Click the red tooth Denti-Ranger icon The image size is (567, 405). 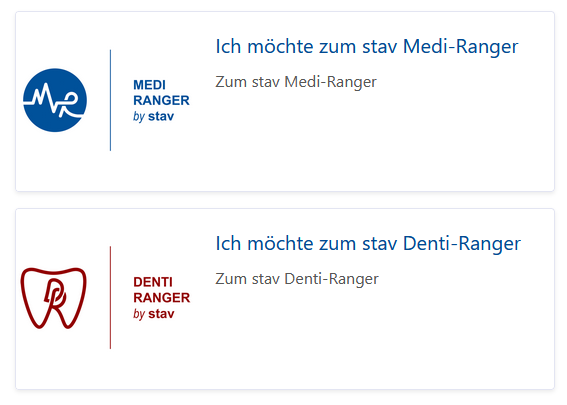[x=54, y=298]
